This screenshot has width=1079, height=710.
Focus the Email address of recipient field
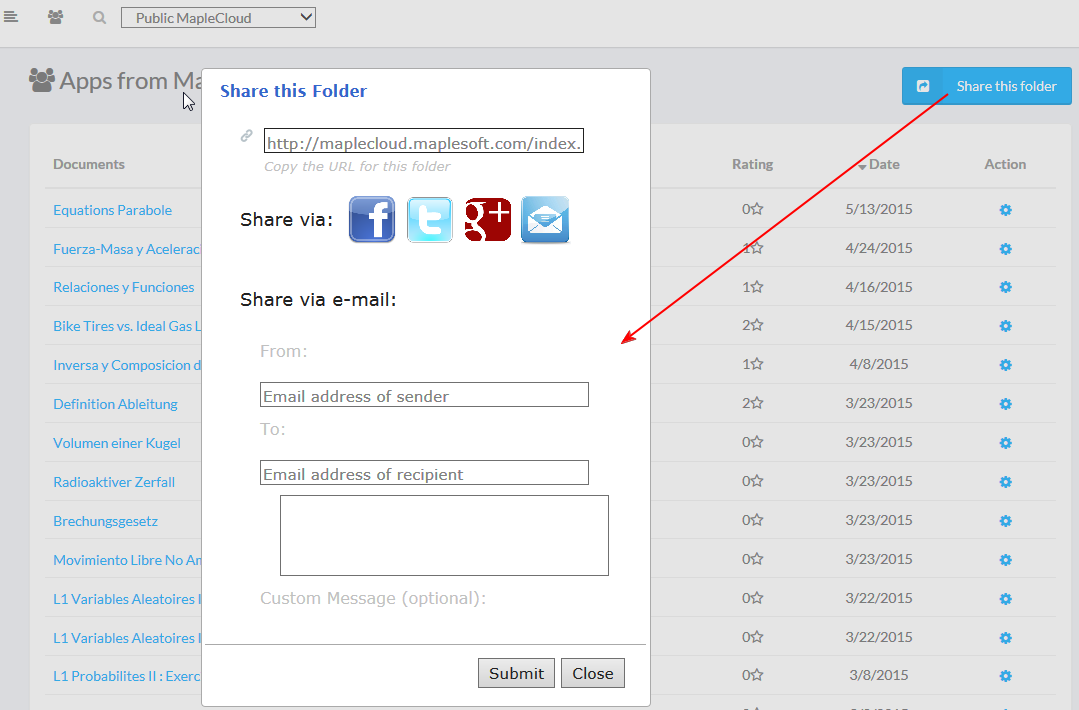[424, 473]
